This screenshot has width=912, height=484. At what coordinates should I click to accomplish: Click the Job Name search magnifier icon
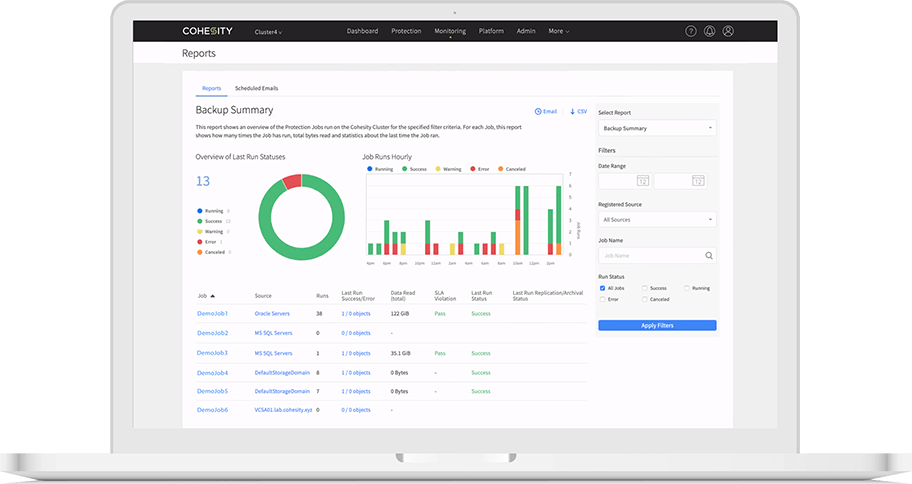click(709, 255)
